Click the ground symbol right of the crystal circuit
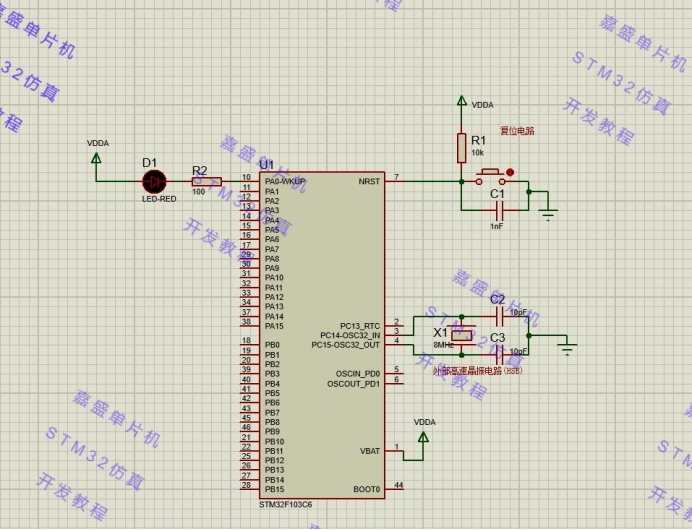The image size is (692, 530). click(567, 349)
